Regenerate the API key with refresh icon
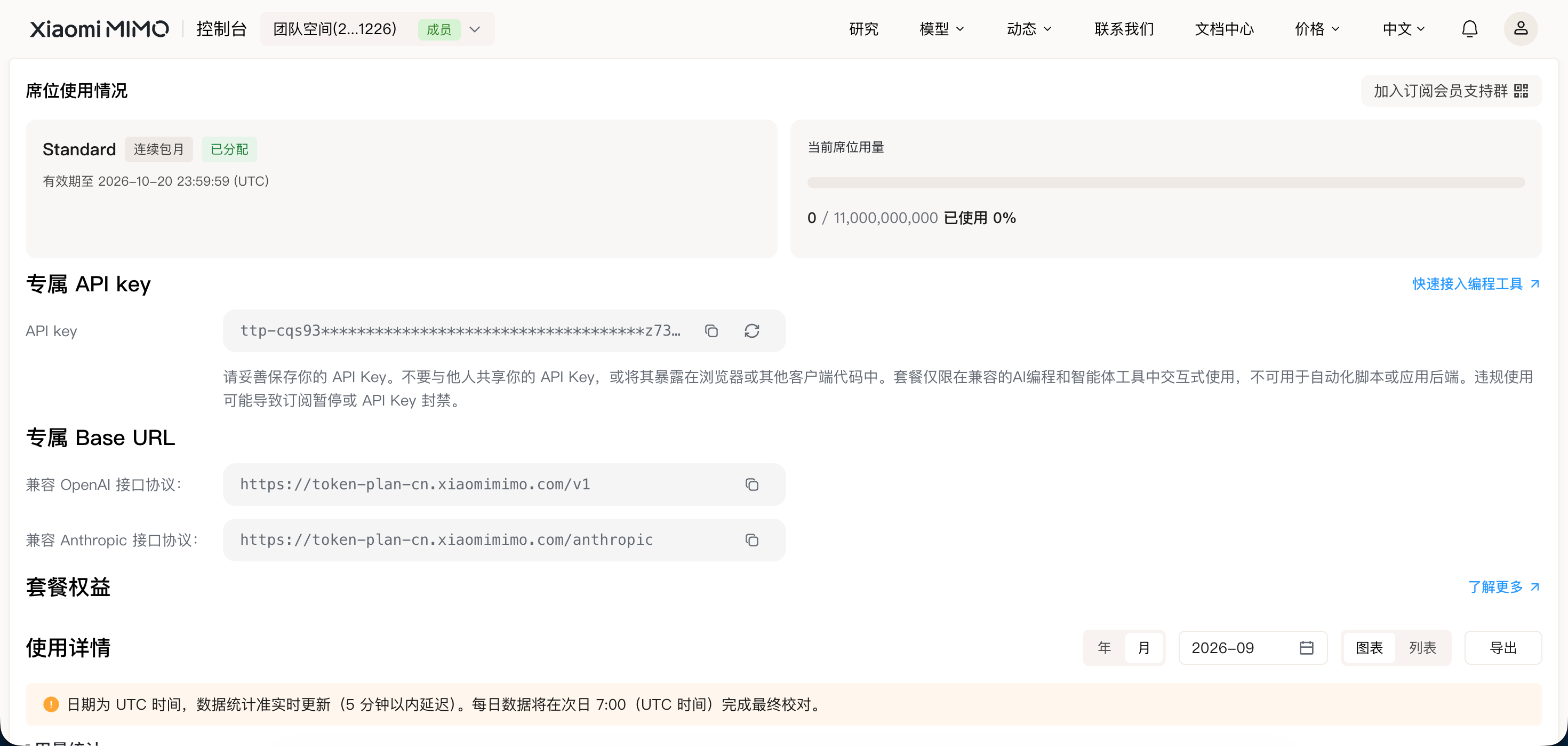The width and height of the screenshot is (1568, 746). 752,331
